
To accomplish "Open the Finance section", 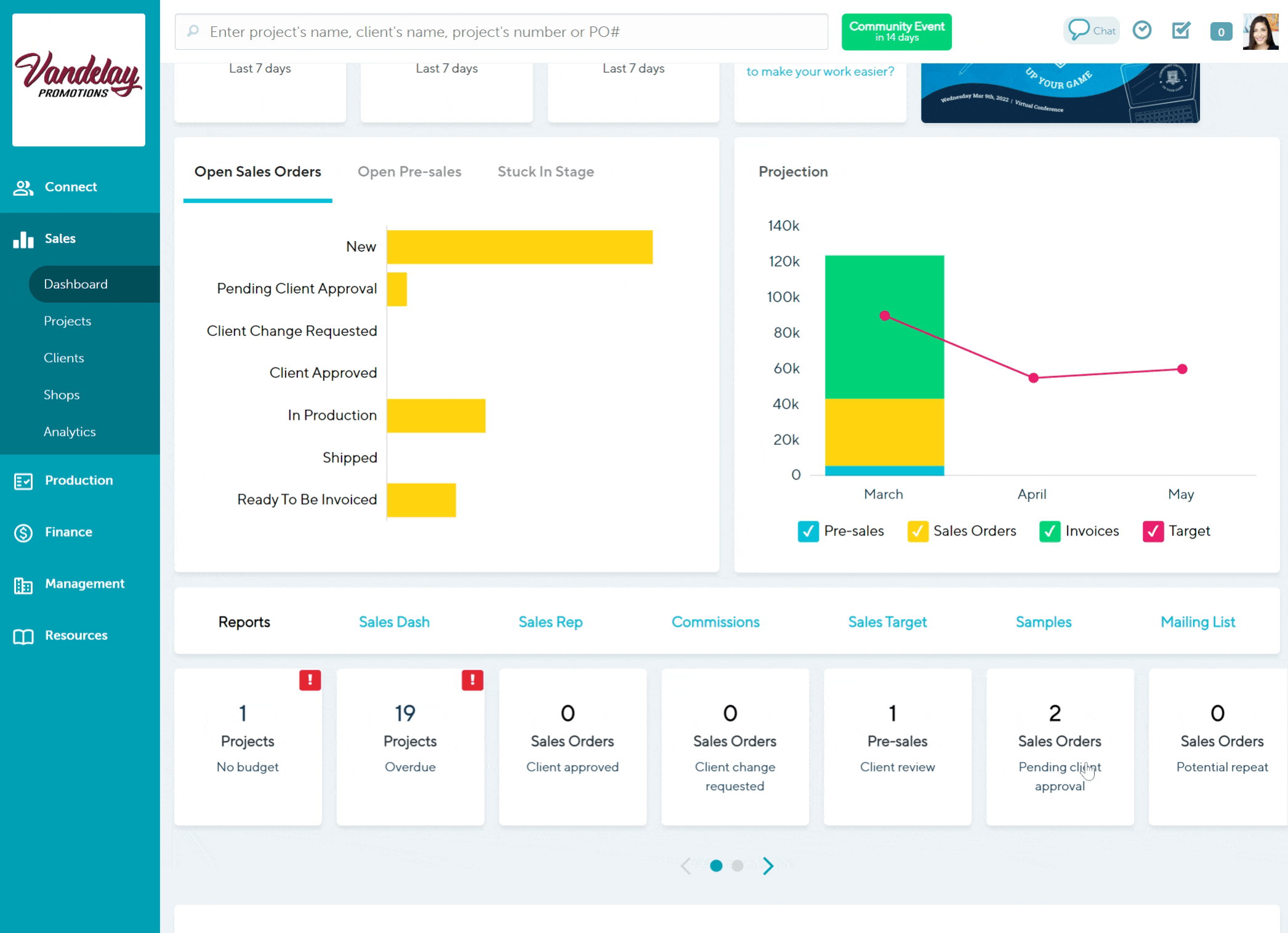I will 68,532.
